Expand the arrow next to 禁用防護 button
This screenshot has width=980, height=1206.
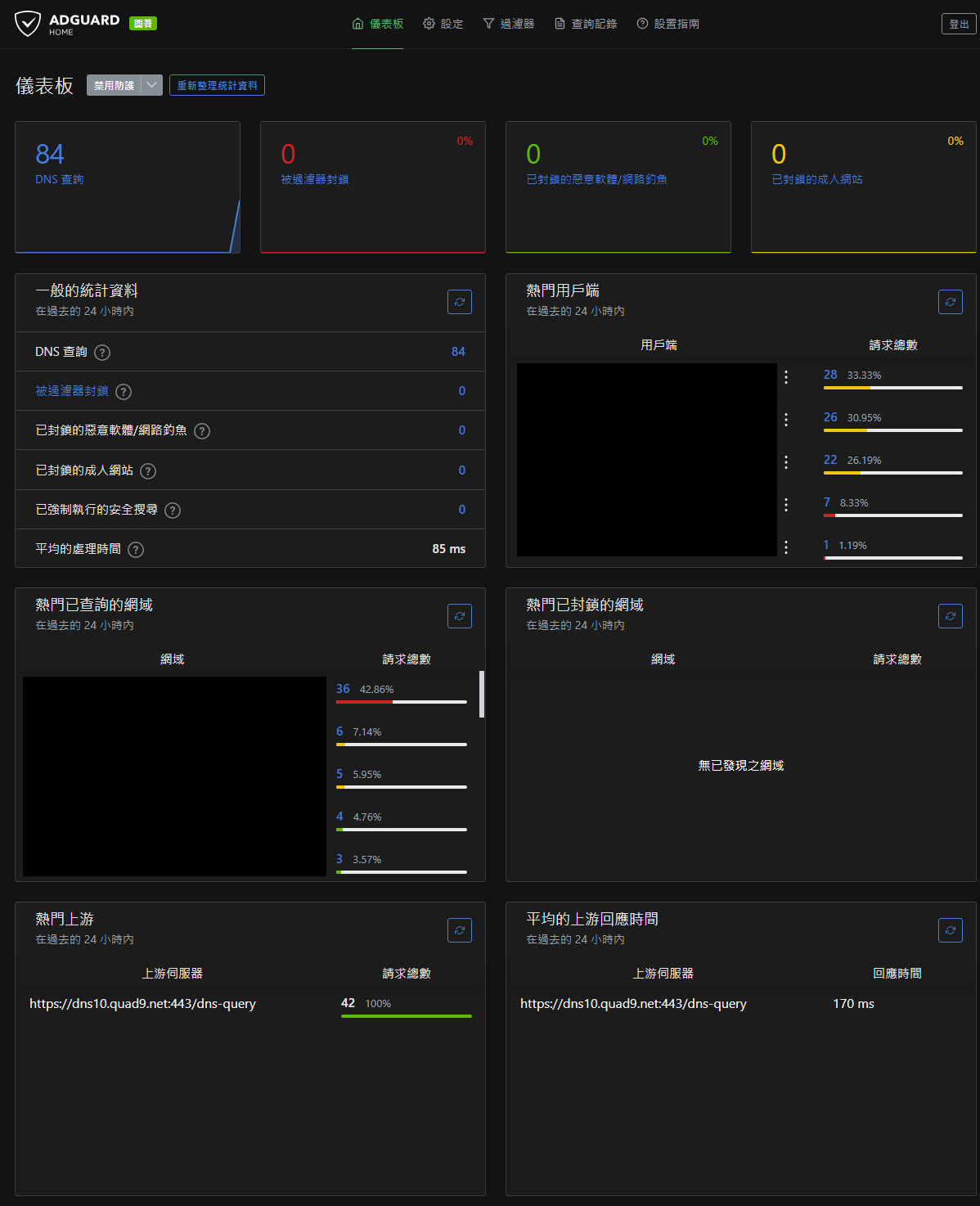point(152,84)
